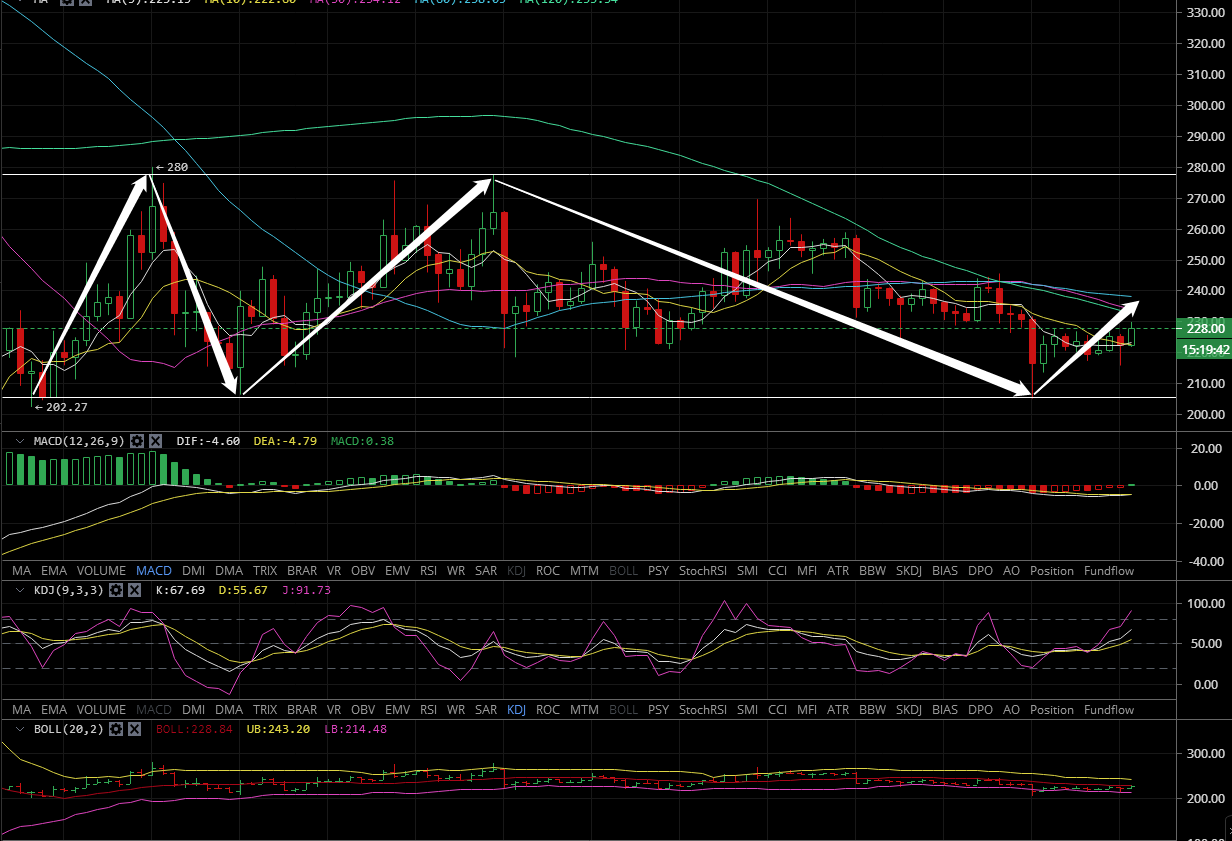Screen dimensions: 1232x841
Task: Pick the ATR indicator below MACD panel
Action: 838,571
